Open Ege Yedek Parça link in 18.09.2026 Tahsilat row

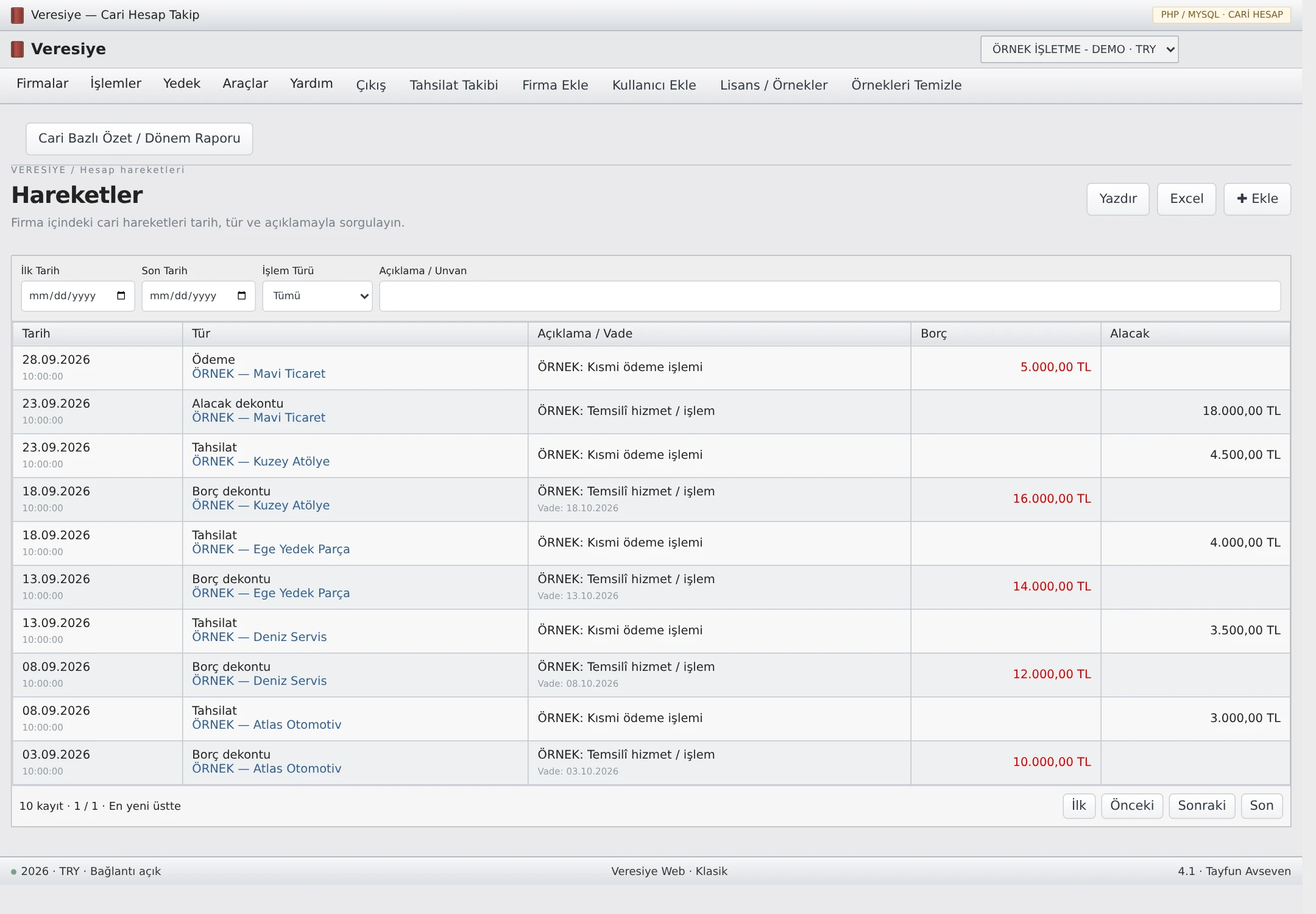271,550
